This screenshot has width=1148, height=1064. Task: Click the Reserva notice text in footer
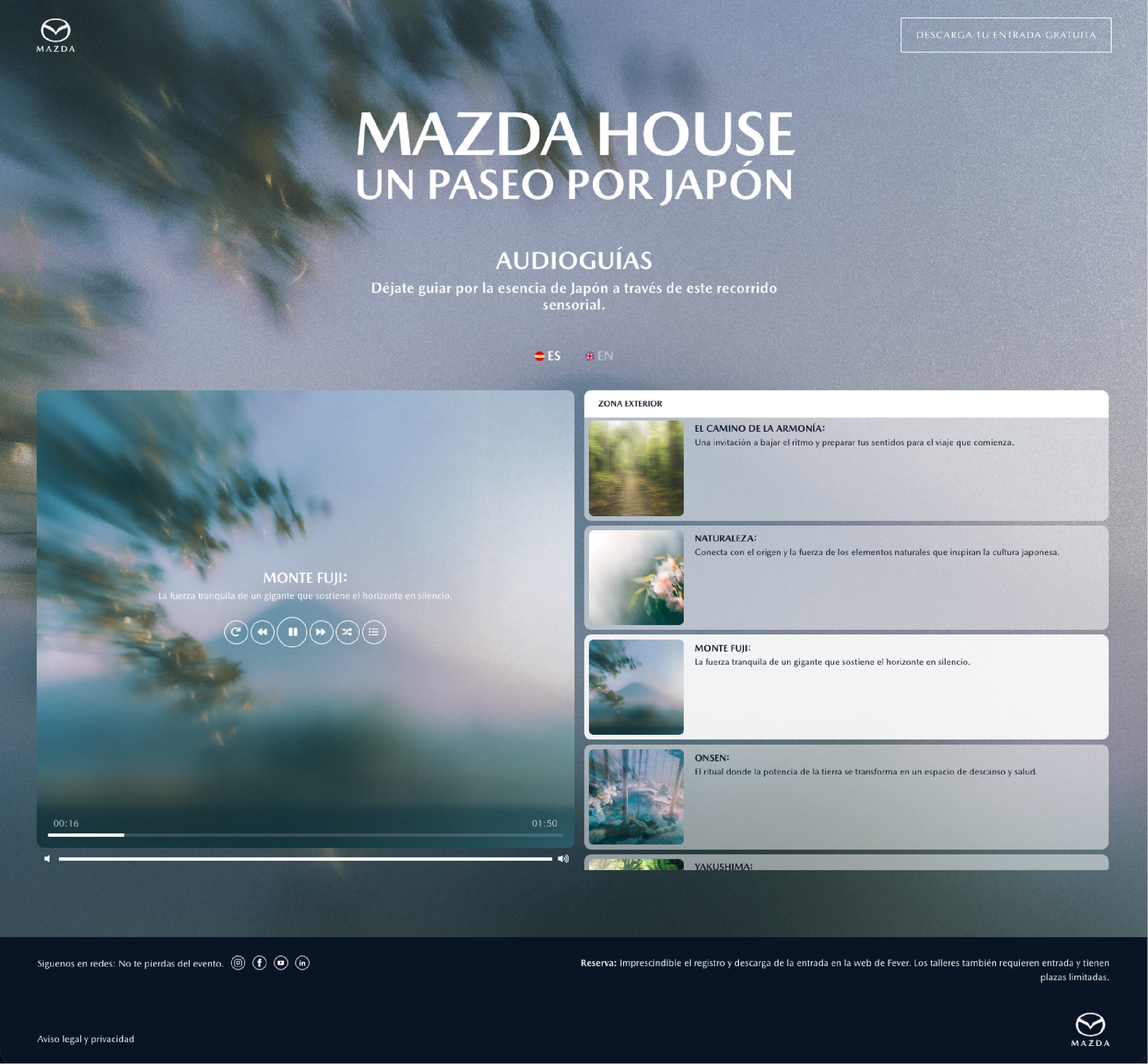click(845, 969)
